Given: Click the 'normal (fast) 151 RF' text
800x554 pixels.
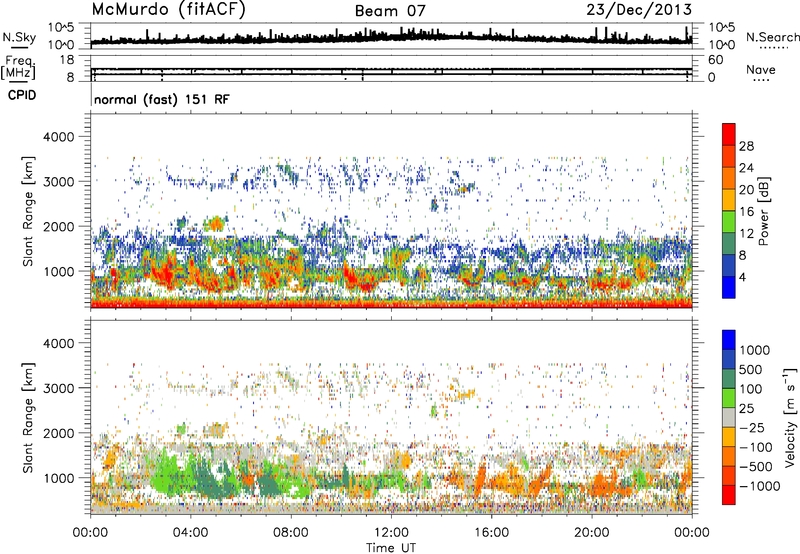Looking at the screenshot, I should point(162,99).
